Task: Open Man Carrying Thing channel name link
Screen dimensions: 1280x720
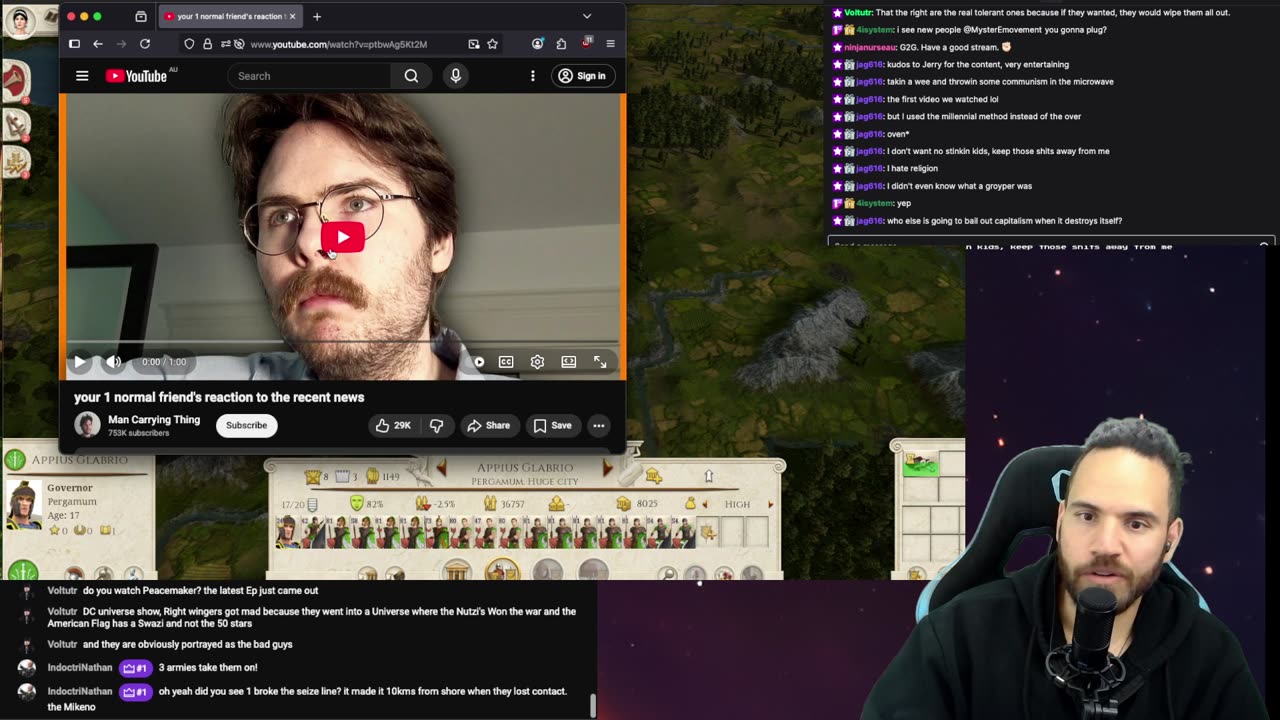Action: (154, 420)
